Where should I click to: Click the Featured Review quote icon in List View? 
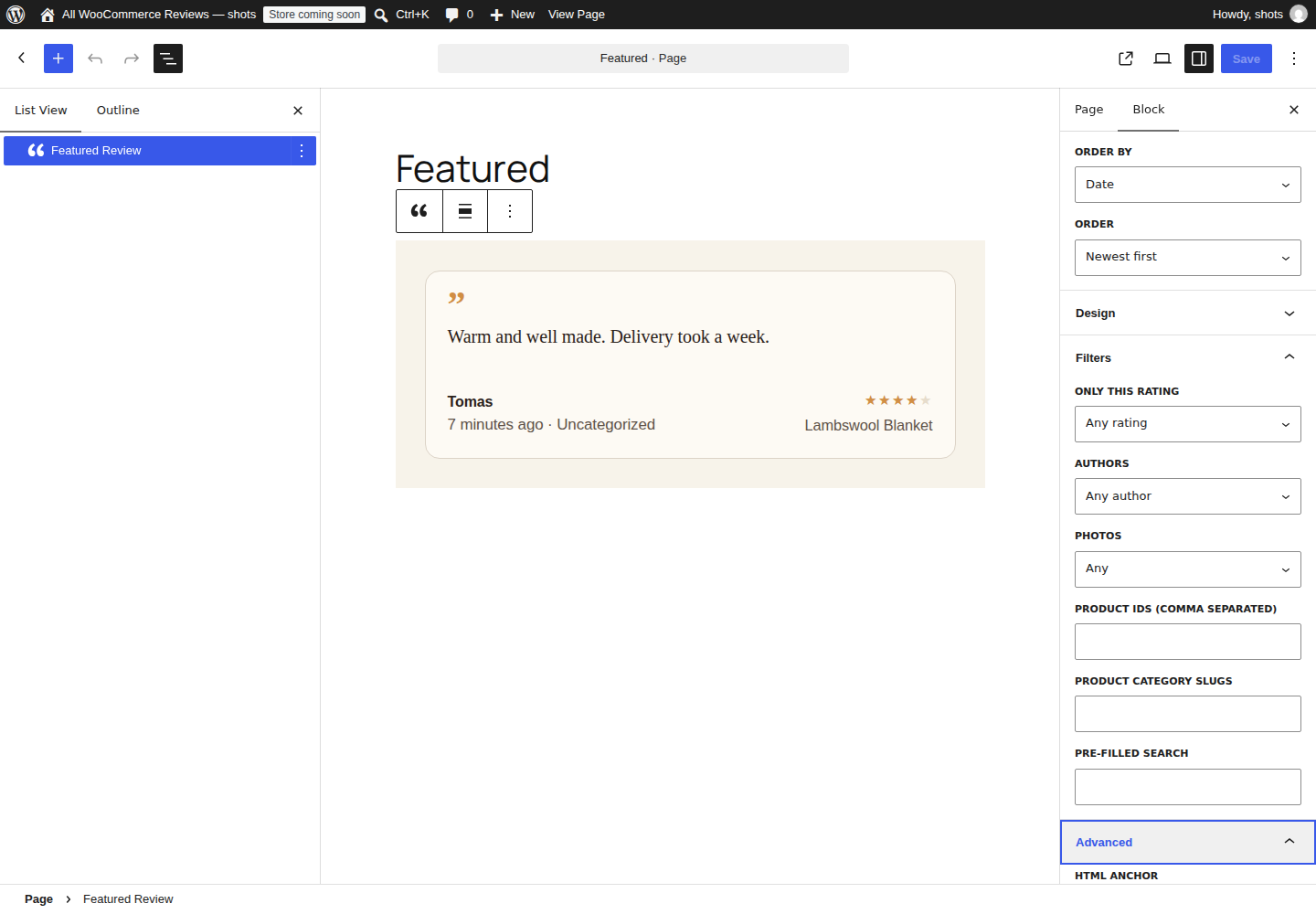37,151
